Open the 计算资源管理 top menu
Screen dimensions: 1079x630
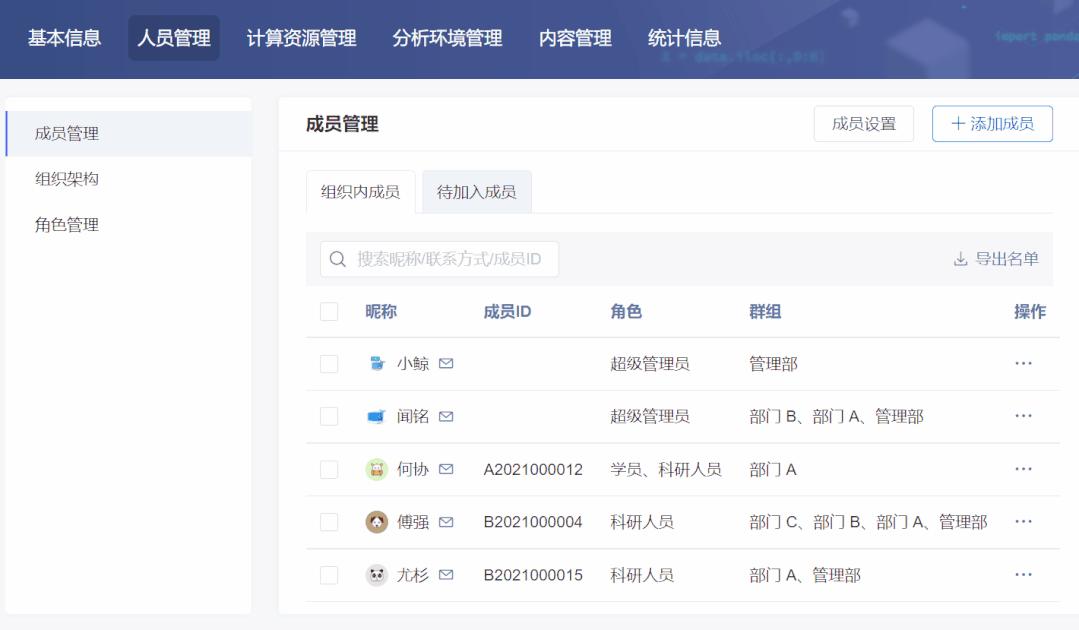(301, 39)
